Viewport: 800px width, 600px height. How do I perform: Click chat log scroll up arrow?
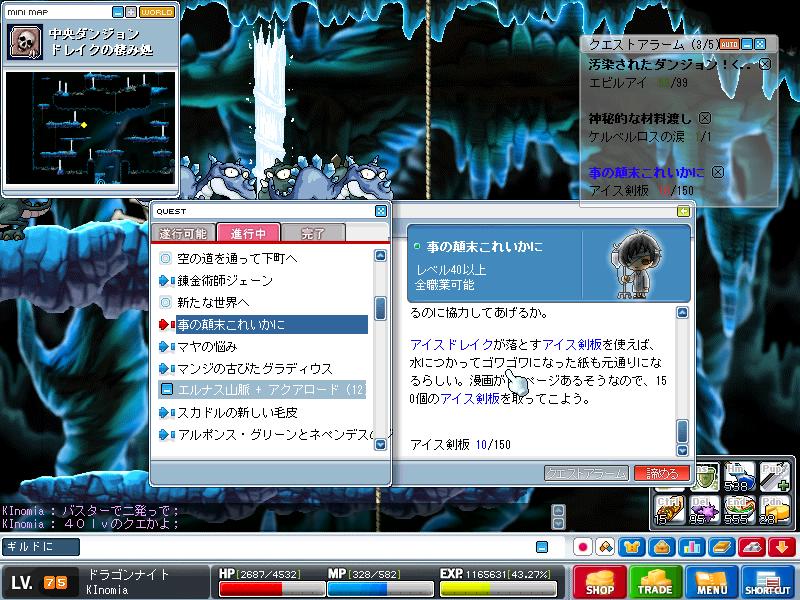click(559, 510)
